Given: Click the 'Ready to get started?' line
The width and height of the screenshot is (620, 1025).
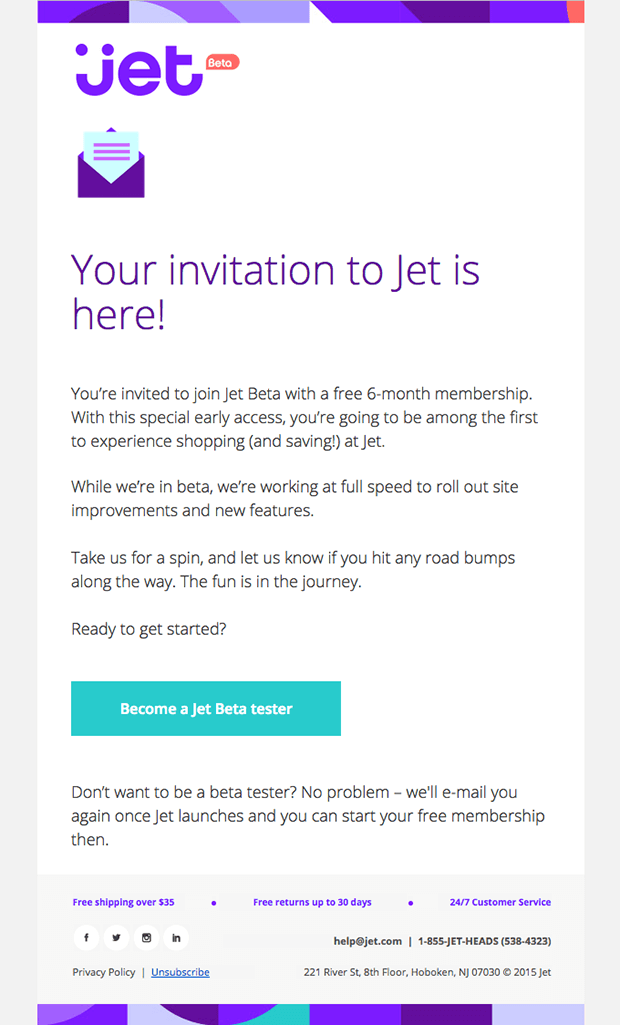Looking at the screenshot, I should click(149, 629).
